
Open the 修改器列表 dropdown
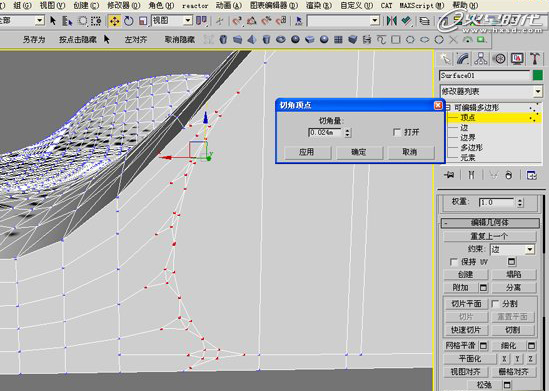point(491,92)
